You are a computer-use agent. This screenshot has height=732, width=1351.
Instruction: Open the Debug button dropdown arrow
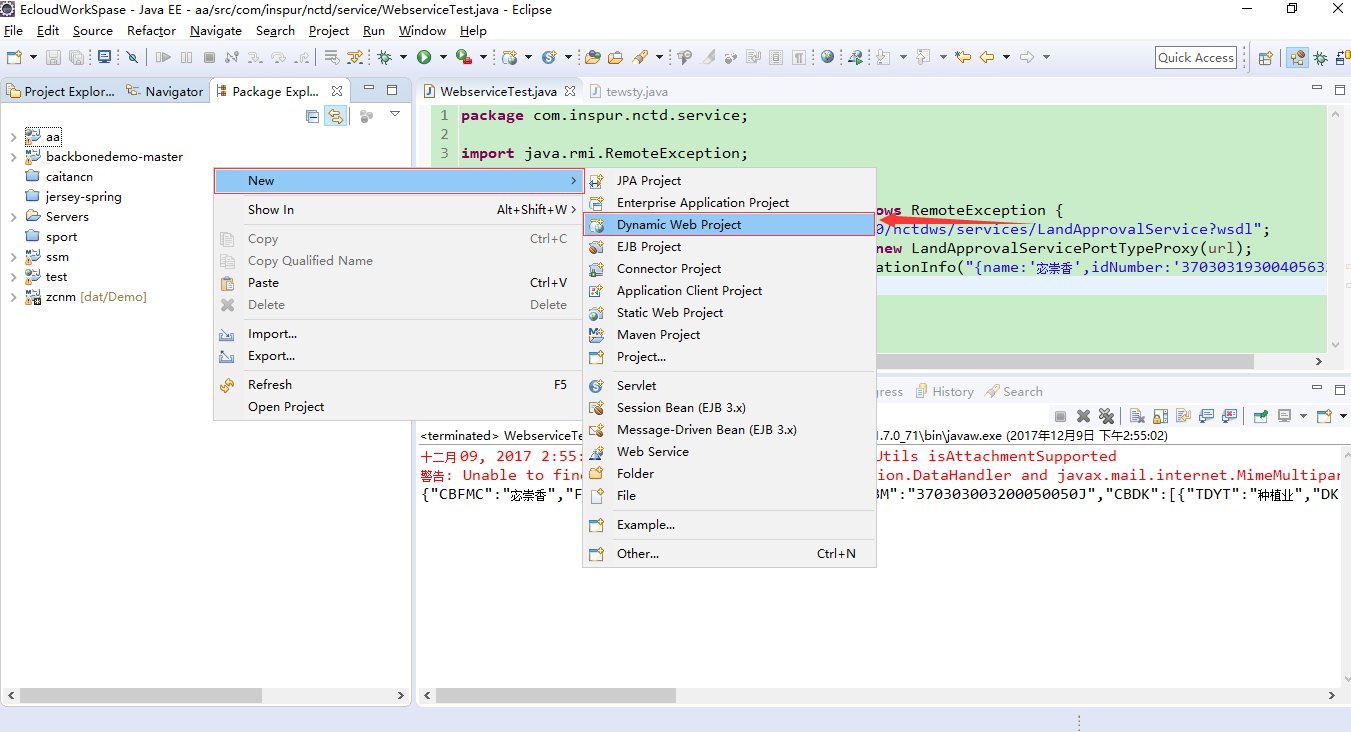(403, 57)
